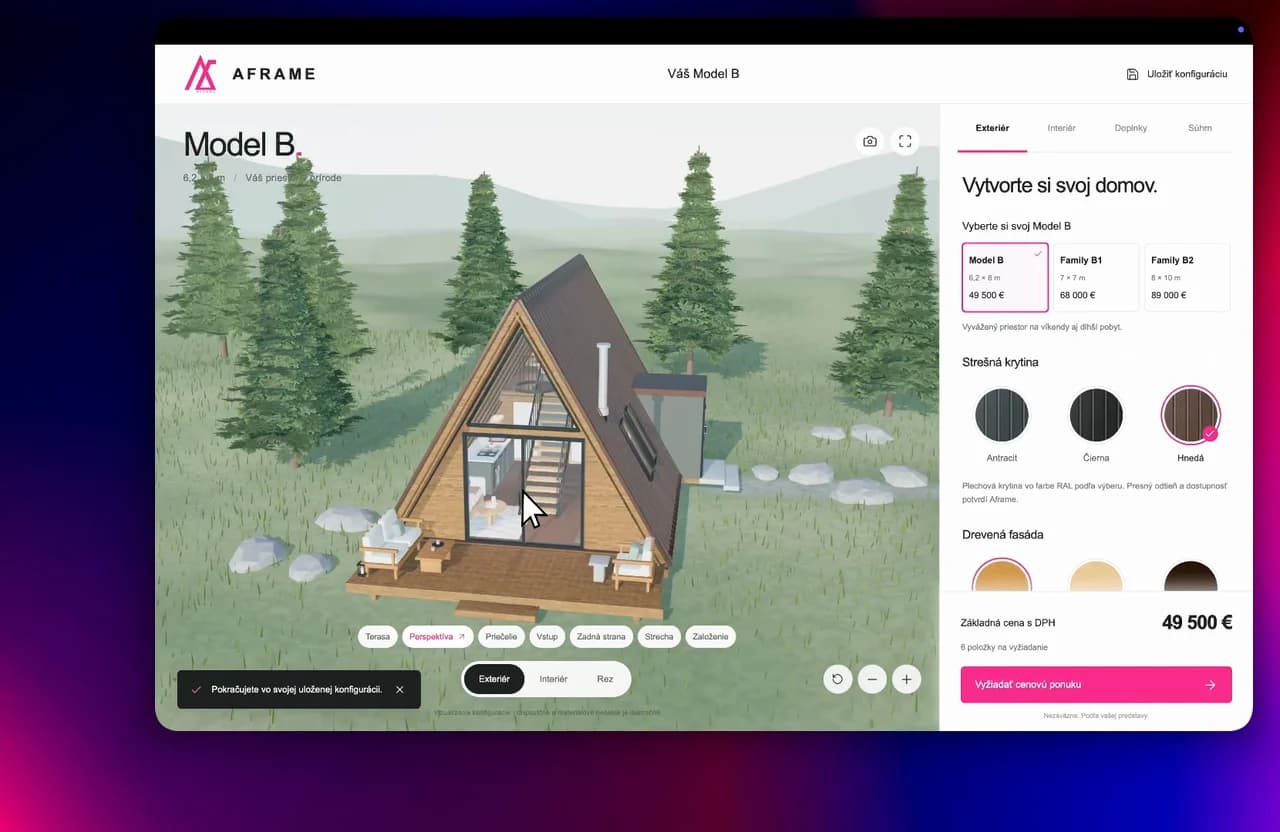Click the save disk icon in header
The height and width of the screenshot is (832, 1280).
pyautogui.click(x=1132, y=74)
